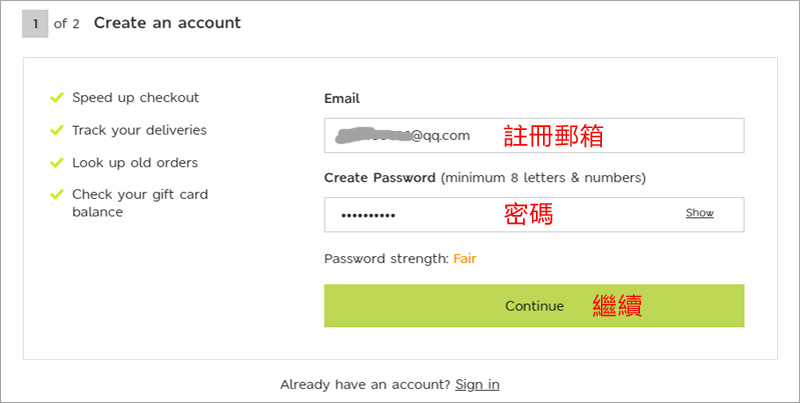Click the checkmark beside Speed up checkout
800x403 pixels.
click(56, 98)
